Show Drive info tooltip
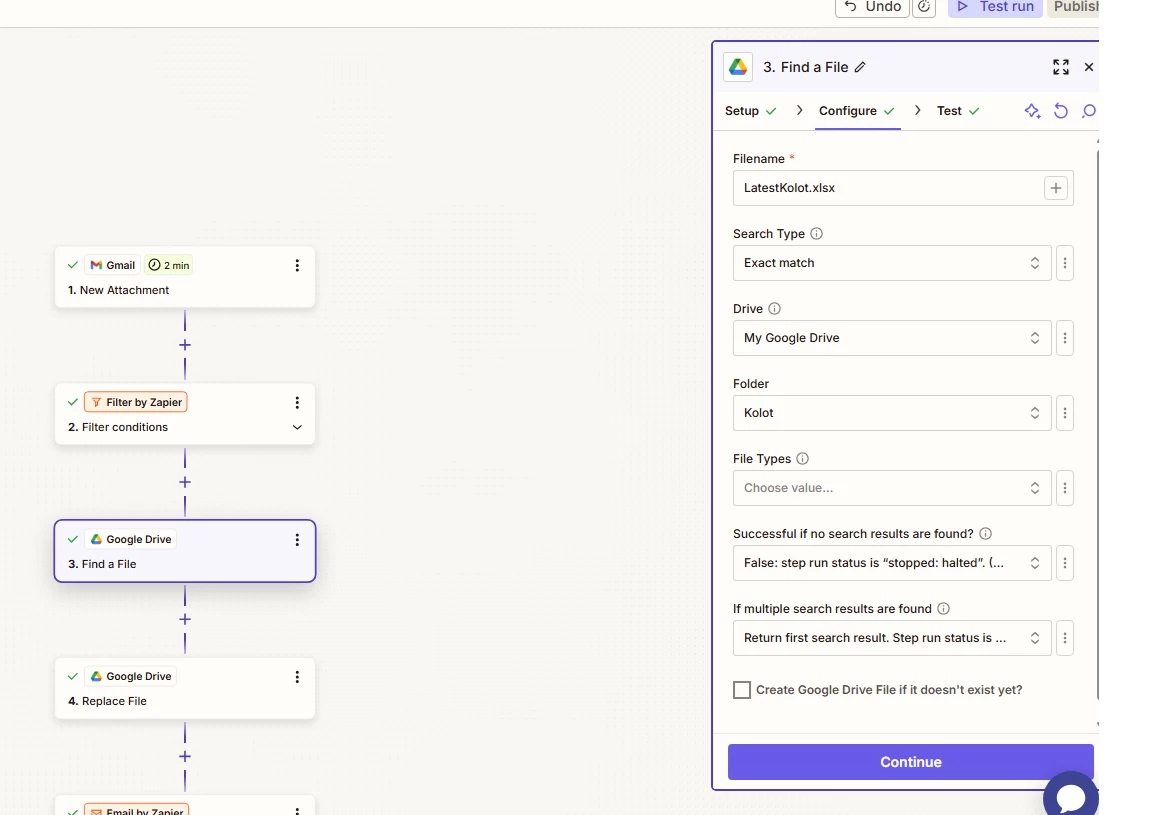Viewport: 1152px width, 815px height. [774, 309]
